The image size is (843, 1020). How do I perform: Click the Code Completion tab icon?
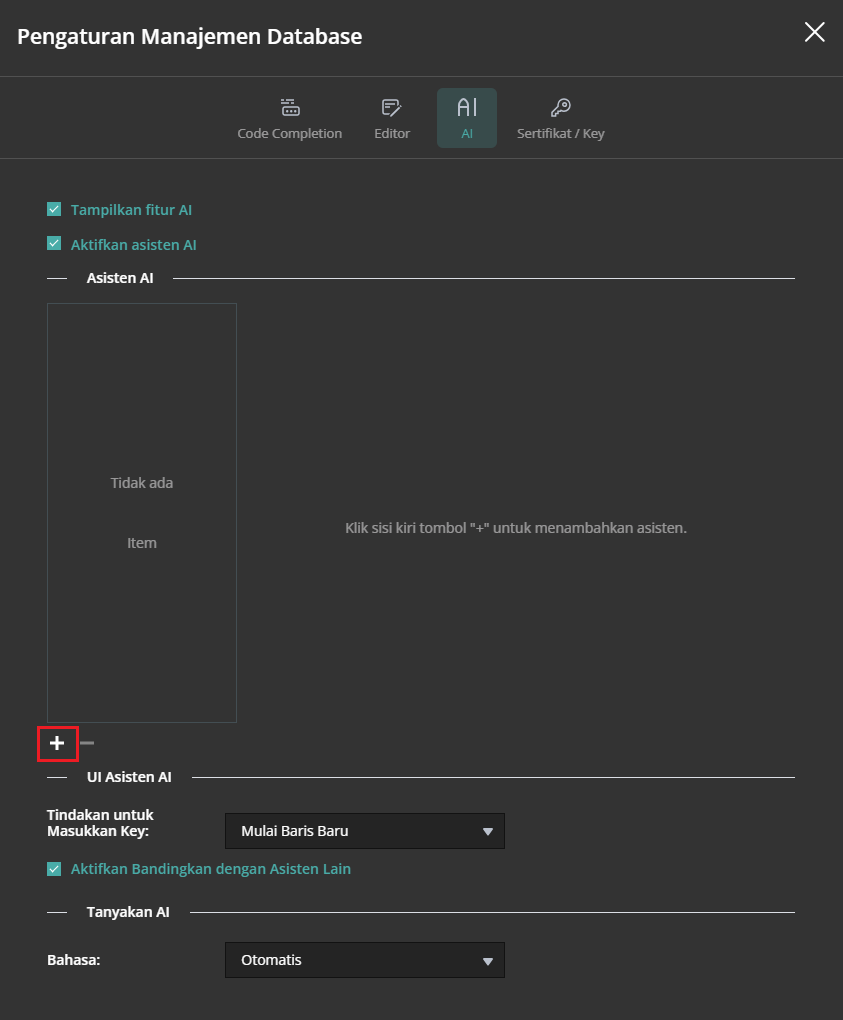click(289, 107)
